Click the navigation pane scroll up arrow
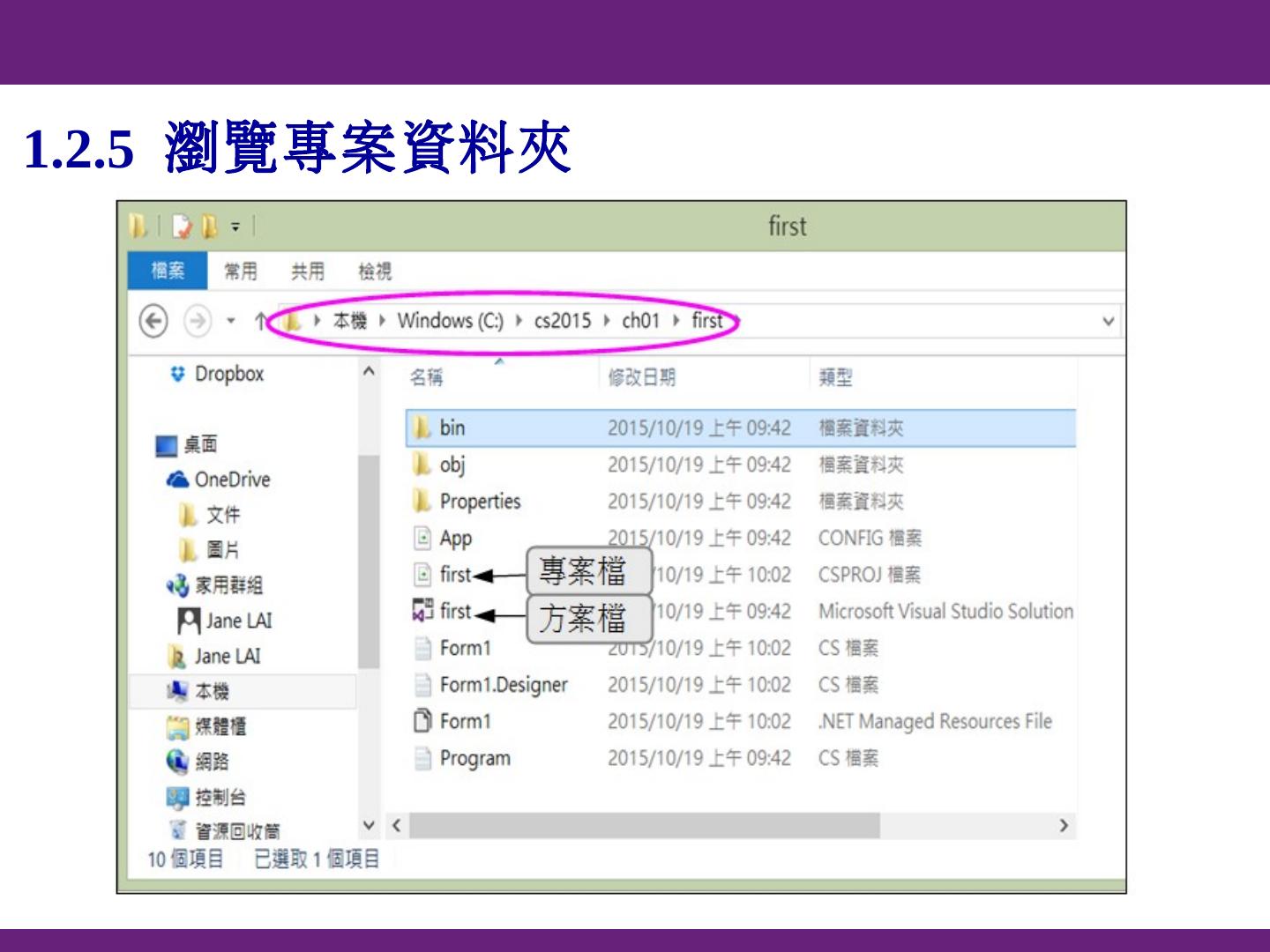The height and width of the screenshot is (952, 1270). (x=369, y=372)
